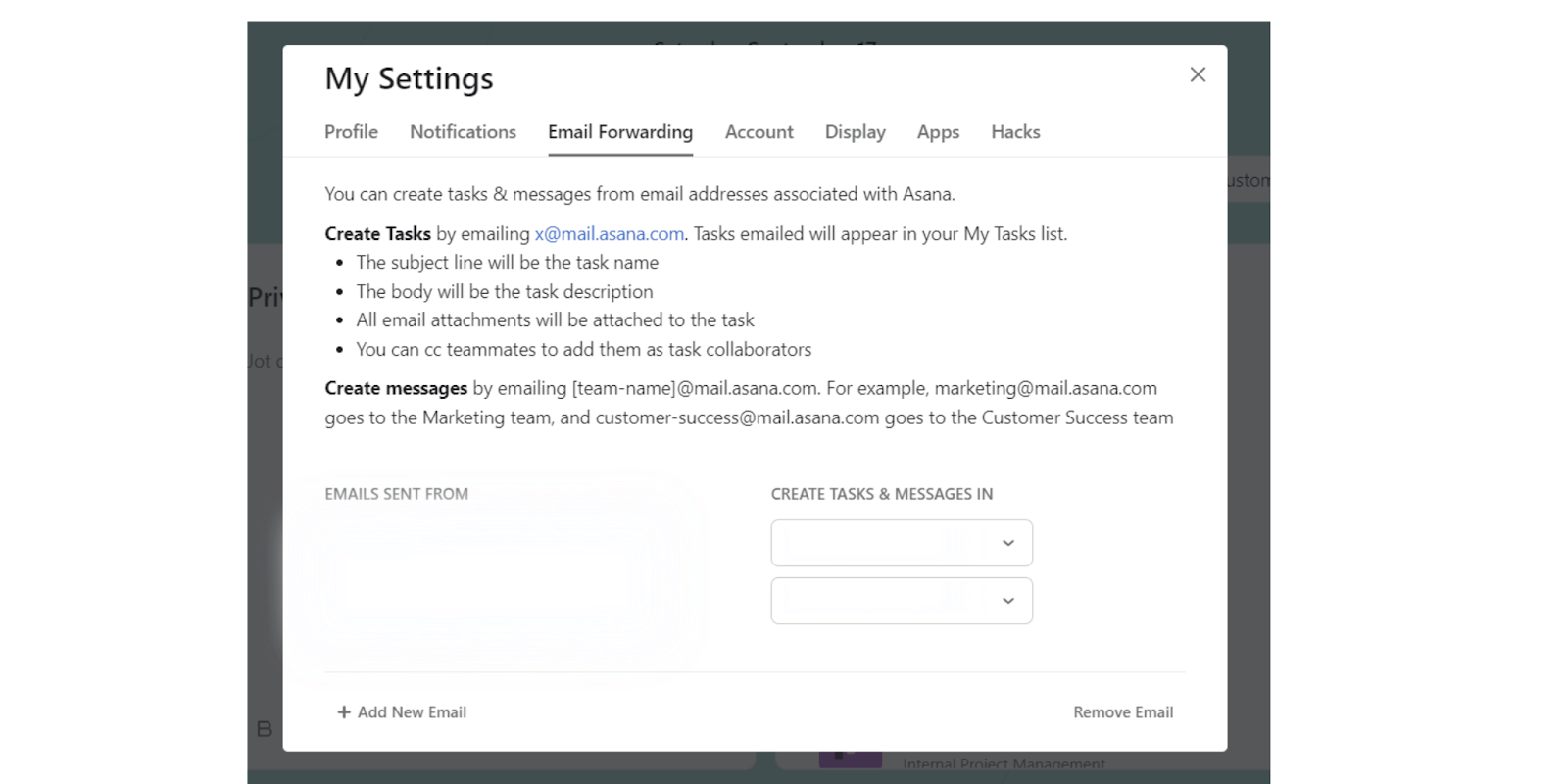Click the x@mail.asana.com email link

coord(610,234)
